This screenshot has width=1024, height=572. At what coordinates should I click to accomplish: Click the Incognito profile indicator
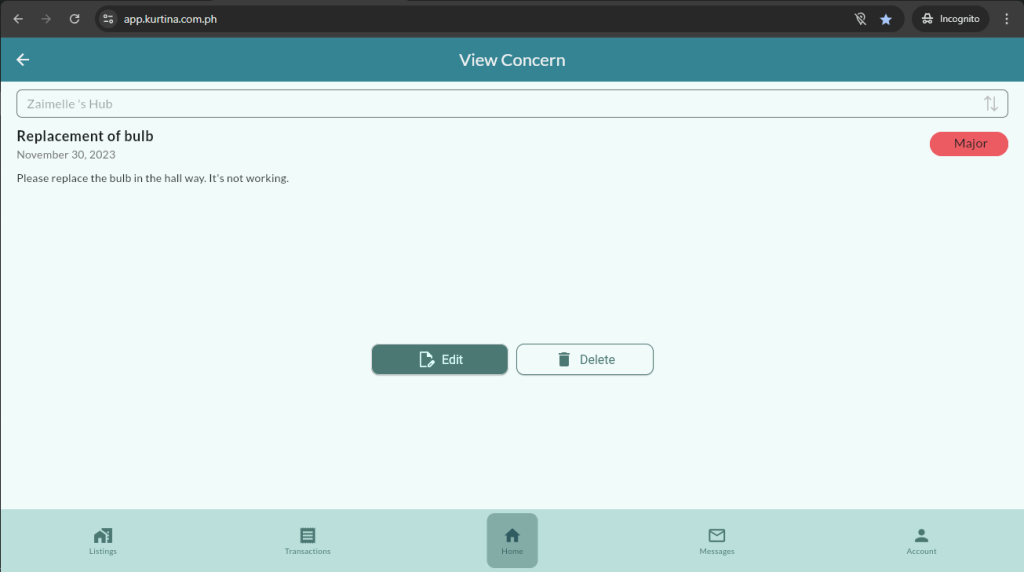(950, 19)
